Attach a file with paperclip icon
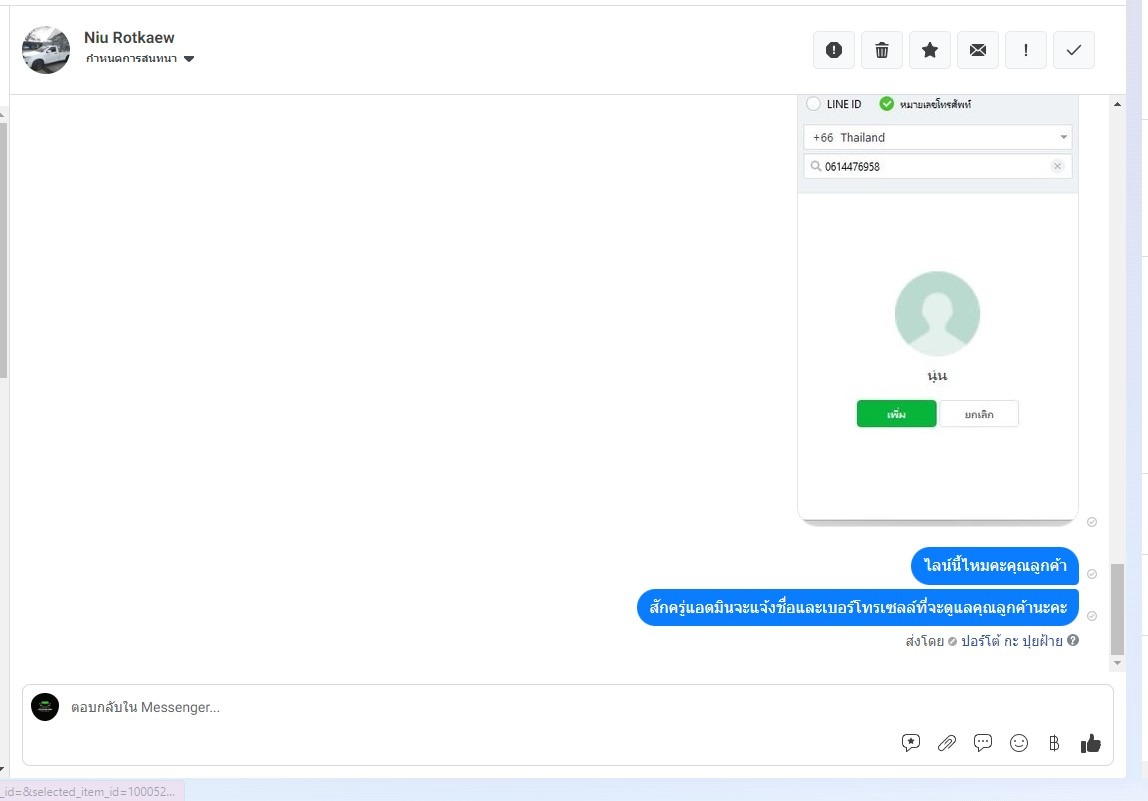The height and width of the screenshot is (801, 1148). point(947,743)
